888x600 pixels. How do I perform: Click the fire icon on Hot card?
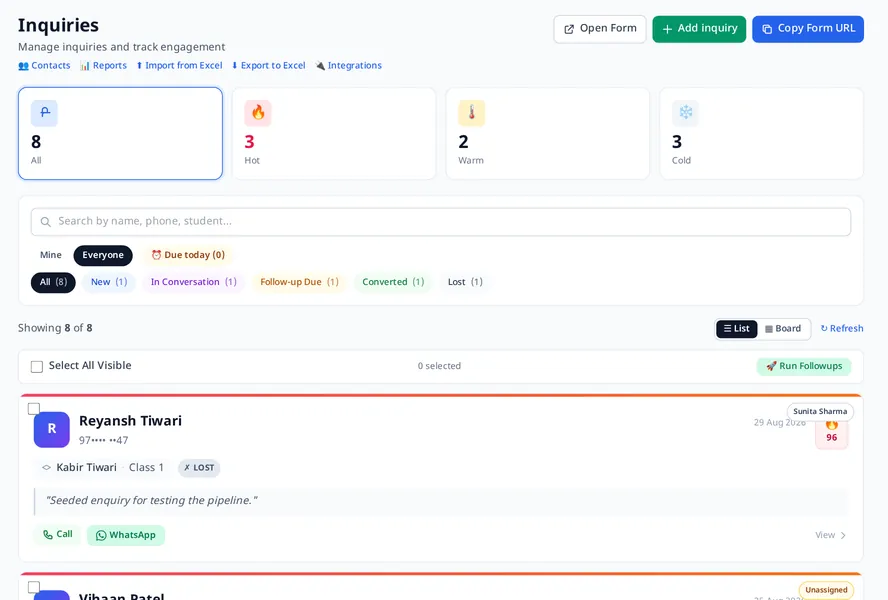coord(258,113)
